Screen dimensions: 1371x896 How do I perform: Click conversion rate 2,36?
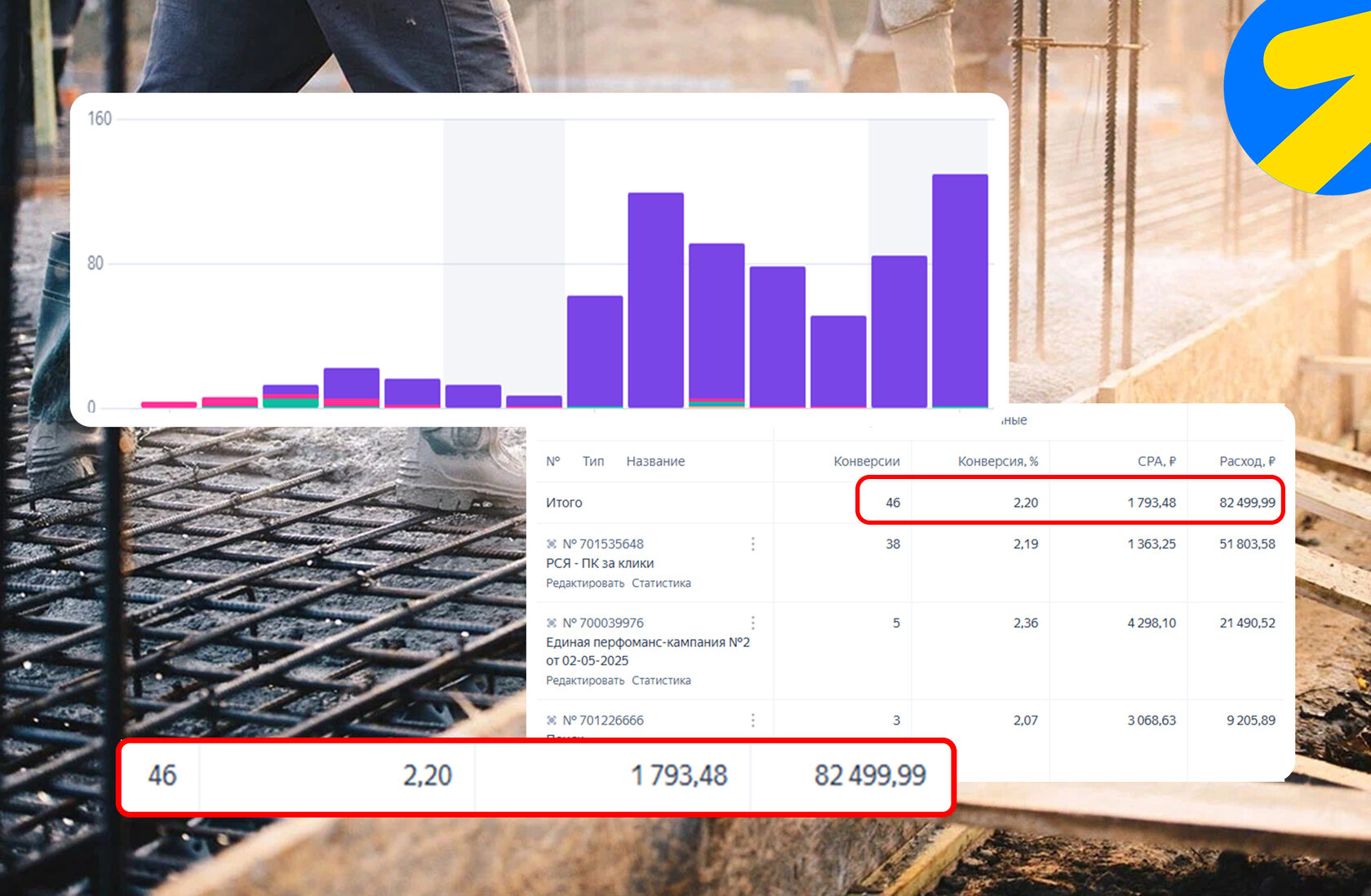tap(1026, 623)
